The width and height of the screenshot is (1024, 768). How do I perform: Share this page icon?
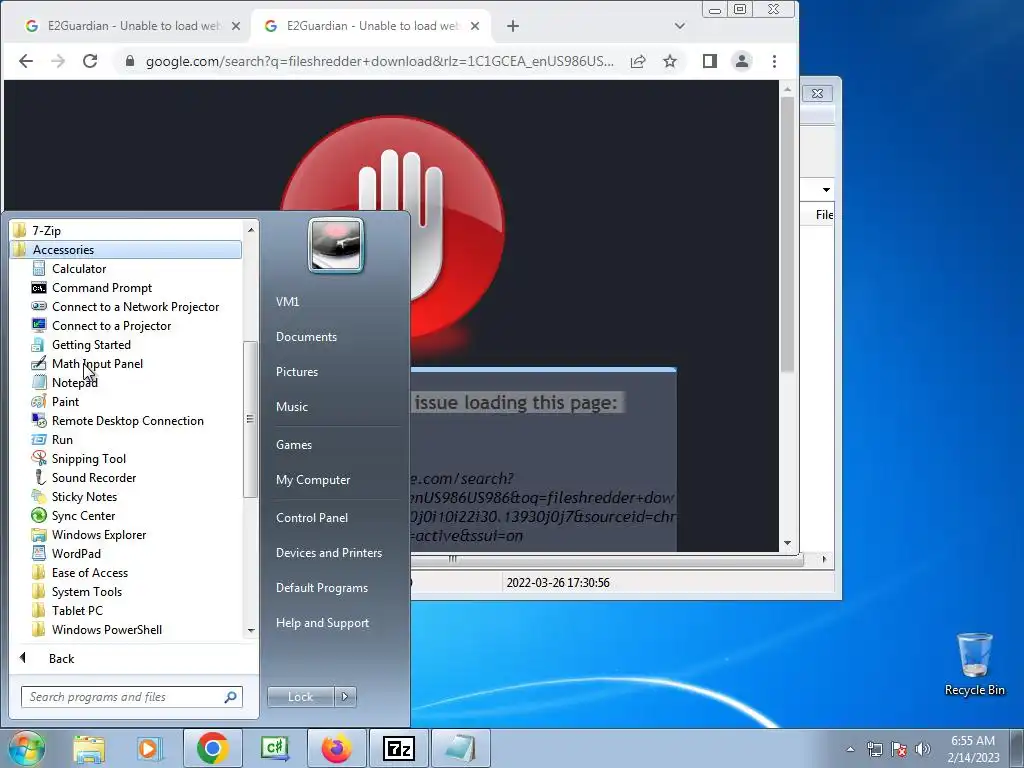(x=638, y=61)
